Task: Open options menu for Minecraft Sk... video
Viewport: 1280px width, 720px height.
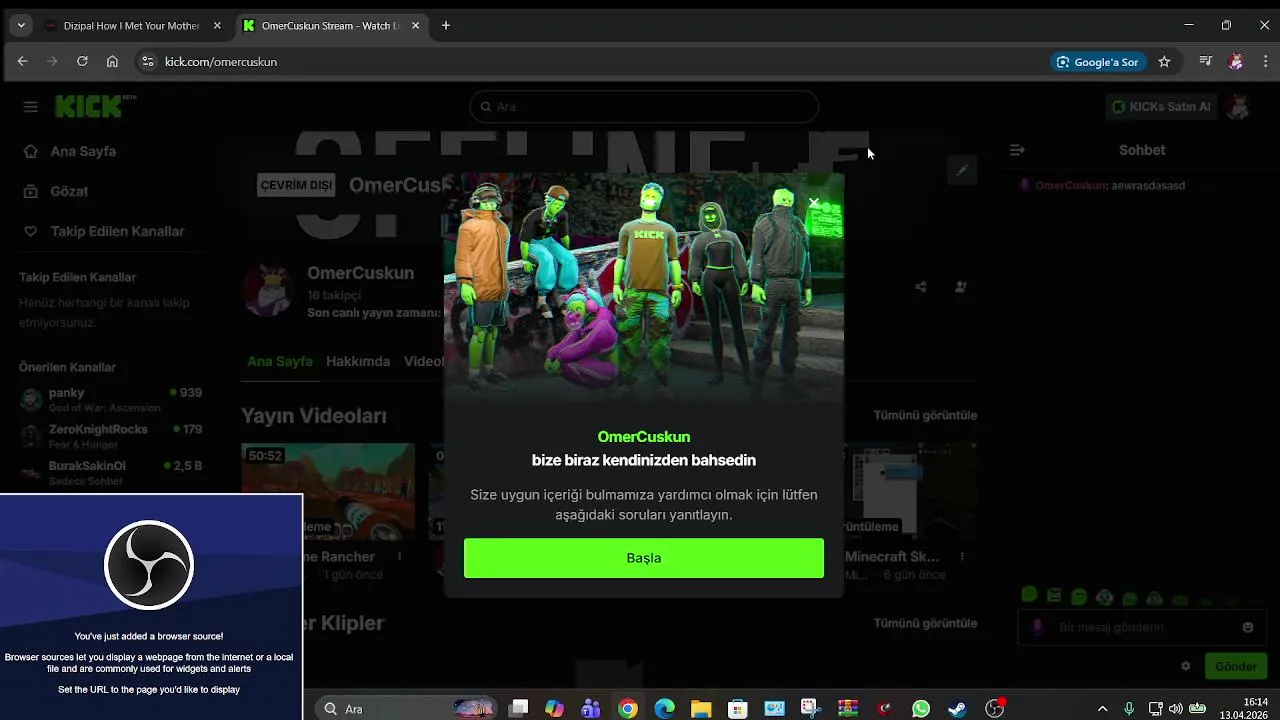Action: [962, 557]
